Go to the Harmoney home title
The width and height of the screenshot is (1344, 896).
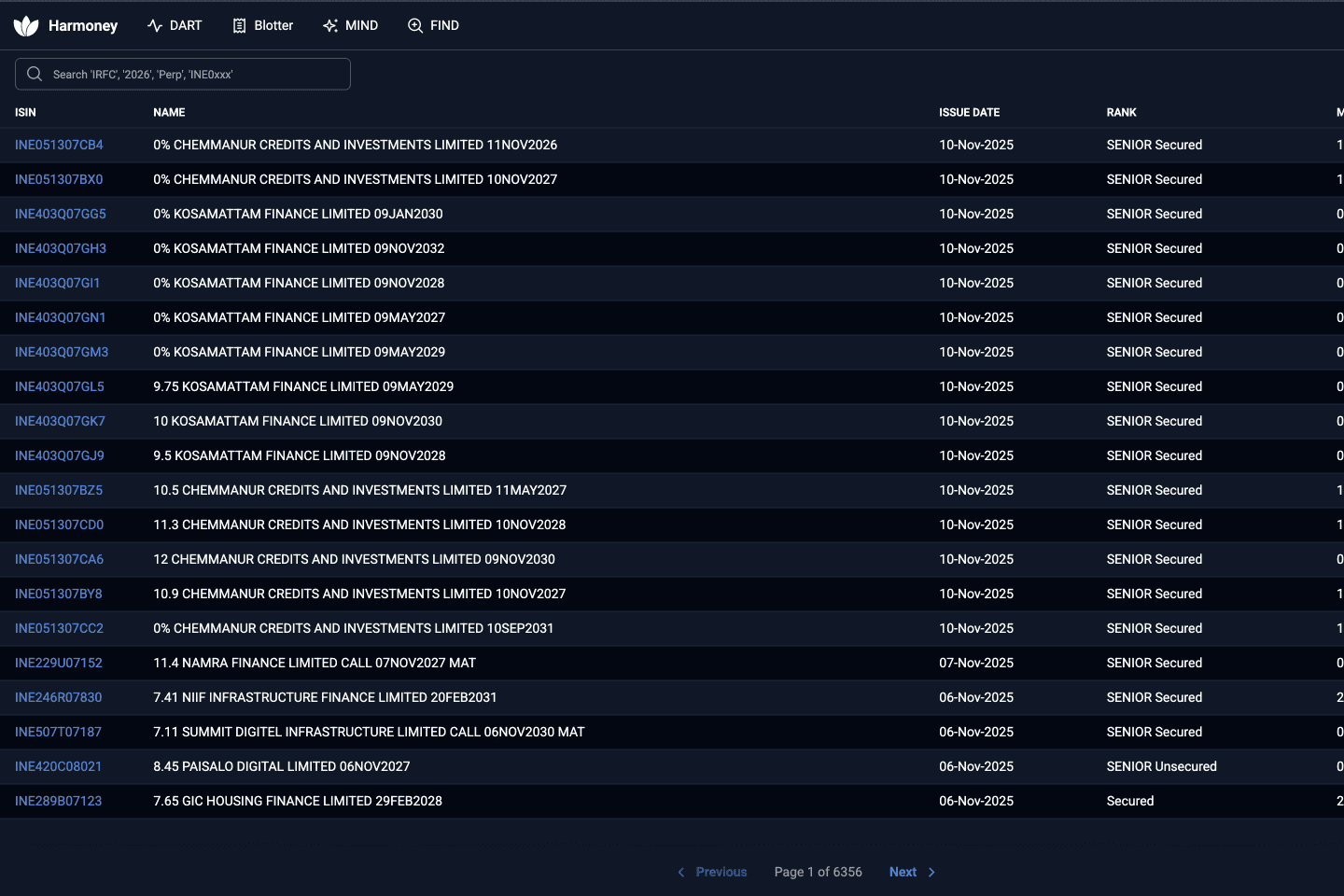click(83, 26)
